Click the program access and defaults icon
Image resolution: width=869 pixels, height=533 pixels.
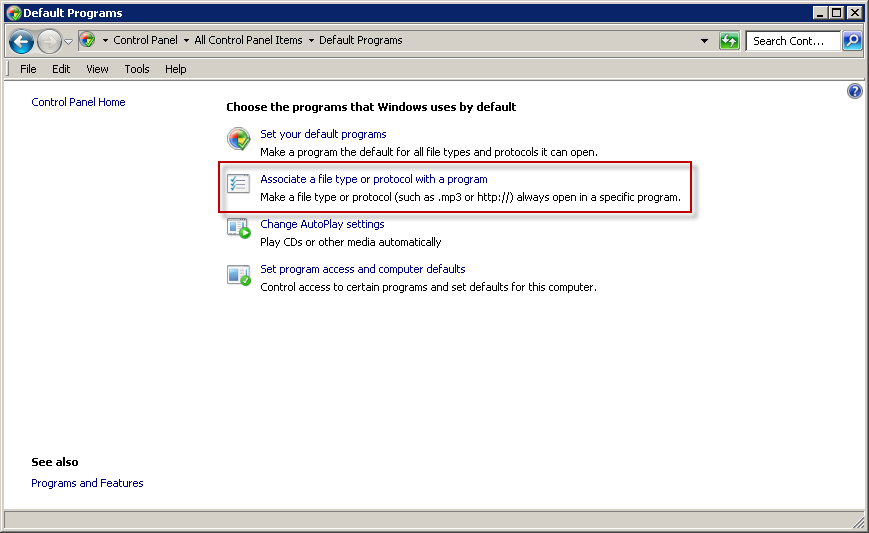(x=239, y=275)
